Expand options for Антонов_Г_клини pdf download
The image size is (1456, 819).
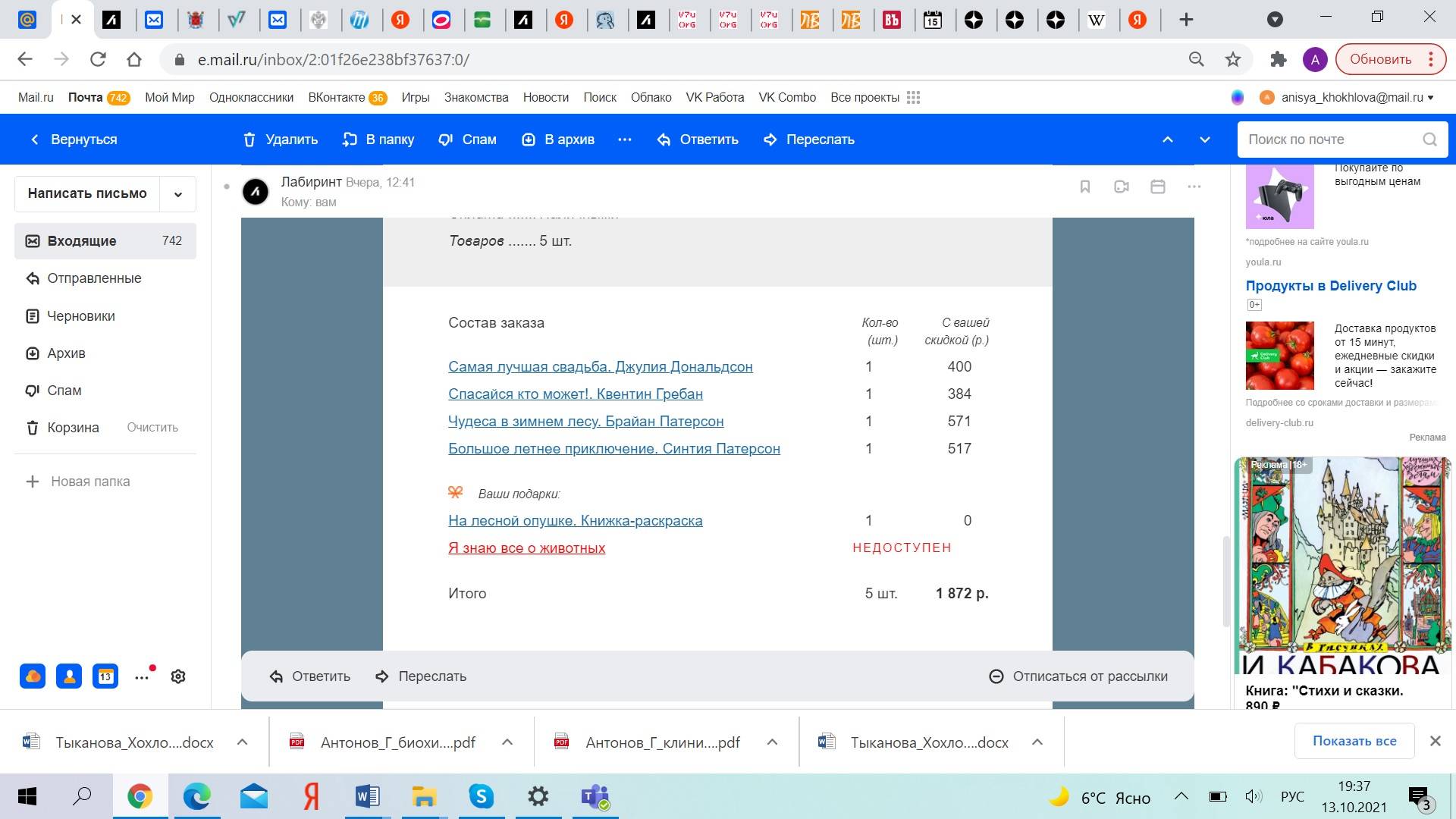[772, 742]
